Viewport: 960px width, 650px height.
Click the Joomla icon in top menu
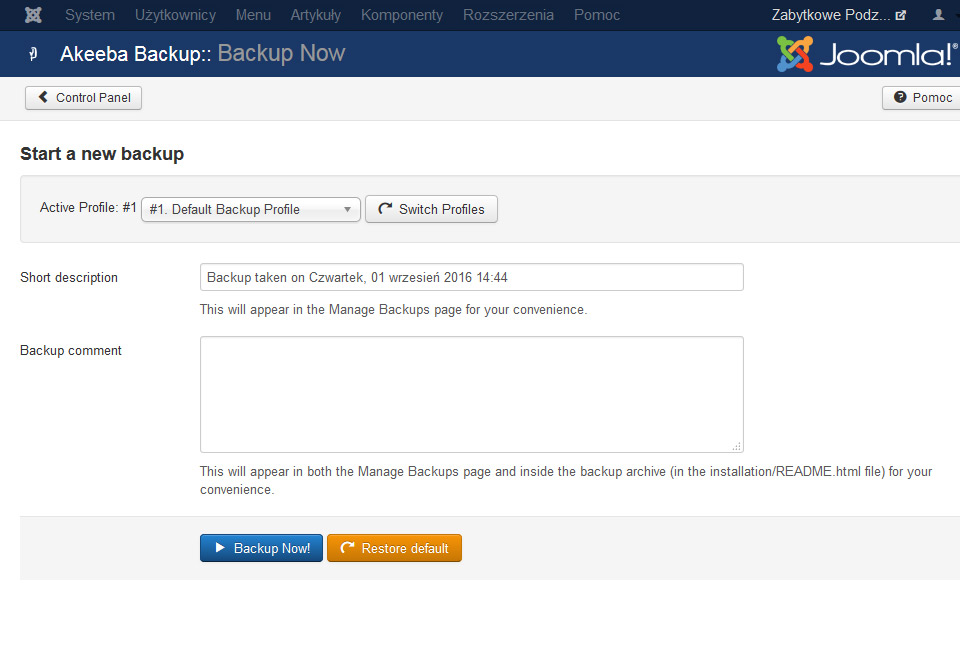coord(33,15)
